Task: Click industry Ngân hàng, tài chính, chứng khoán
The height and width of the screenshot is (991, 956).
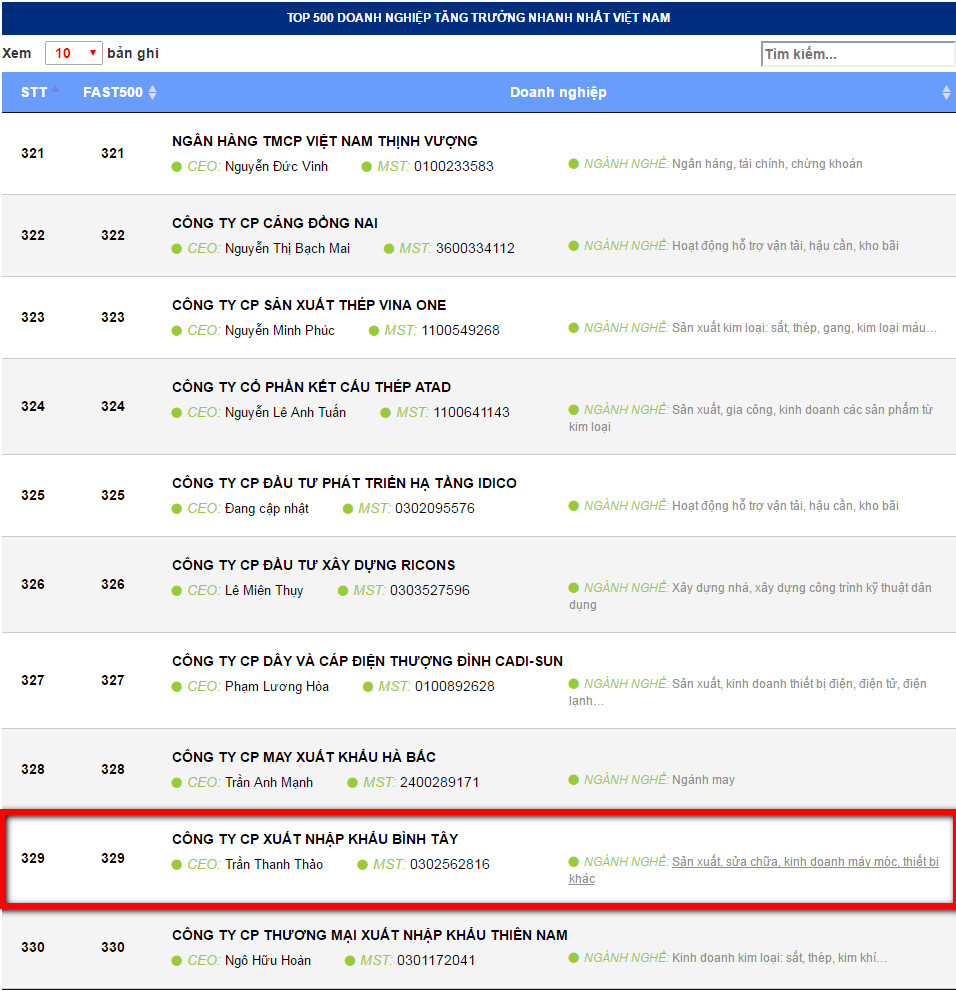Action: [767, 164]
